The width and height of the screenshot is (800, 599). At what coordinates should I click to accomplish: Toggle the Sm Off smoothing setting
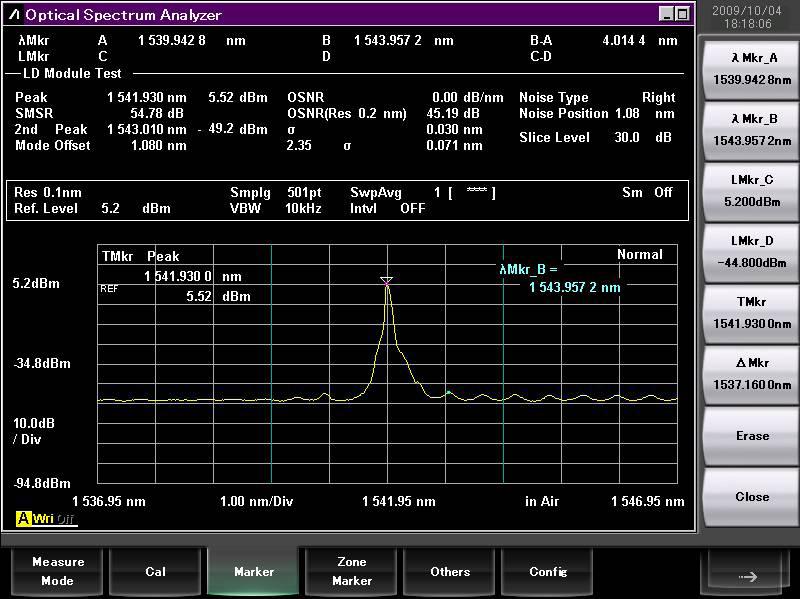(647, 192)
